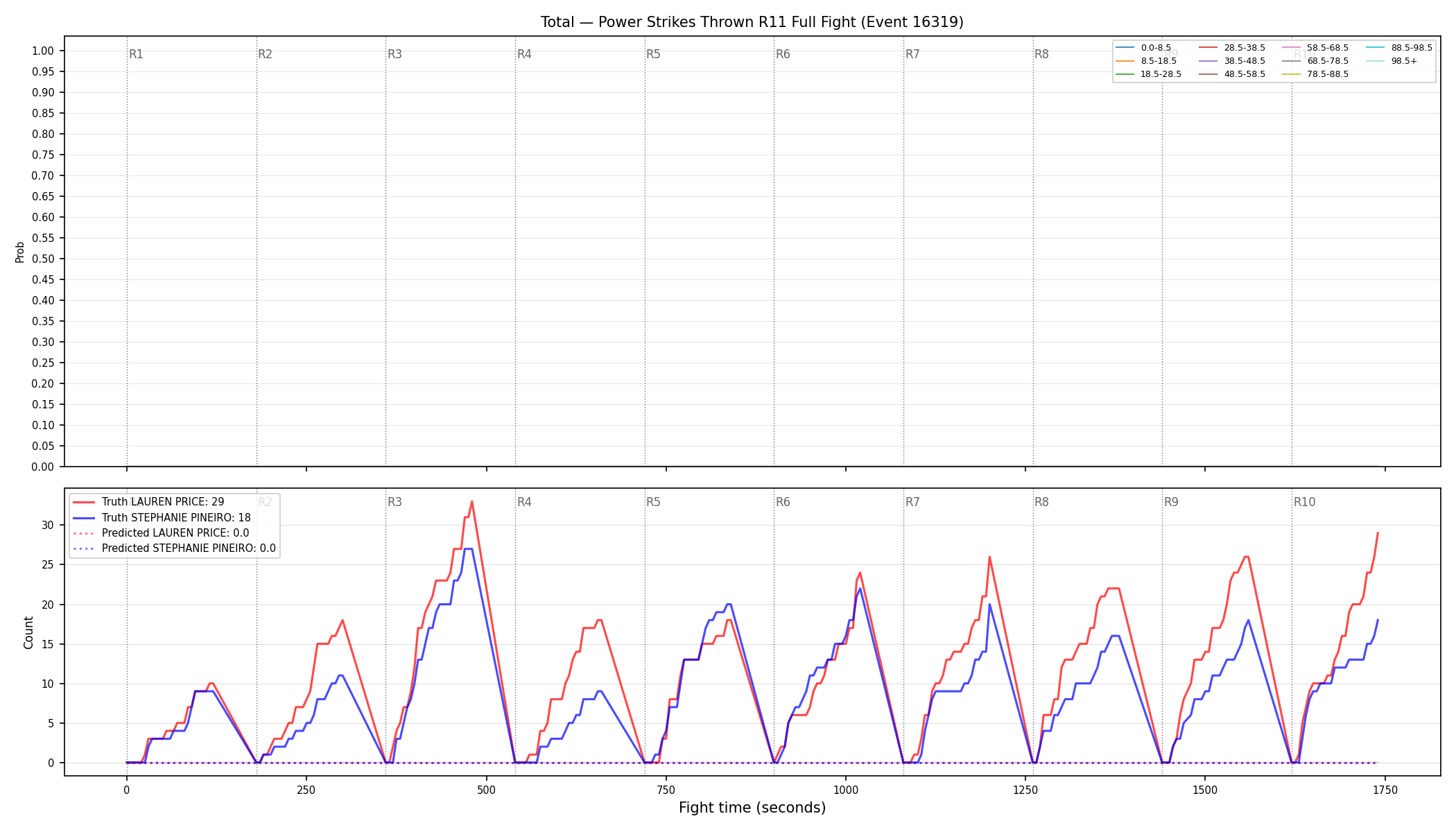Click the R1 round label in top chart
This screenshot has height=832, width=1456.
point(136,54)
